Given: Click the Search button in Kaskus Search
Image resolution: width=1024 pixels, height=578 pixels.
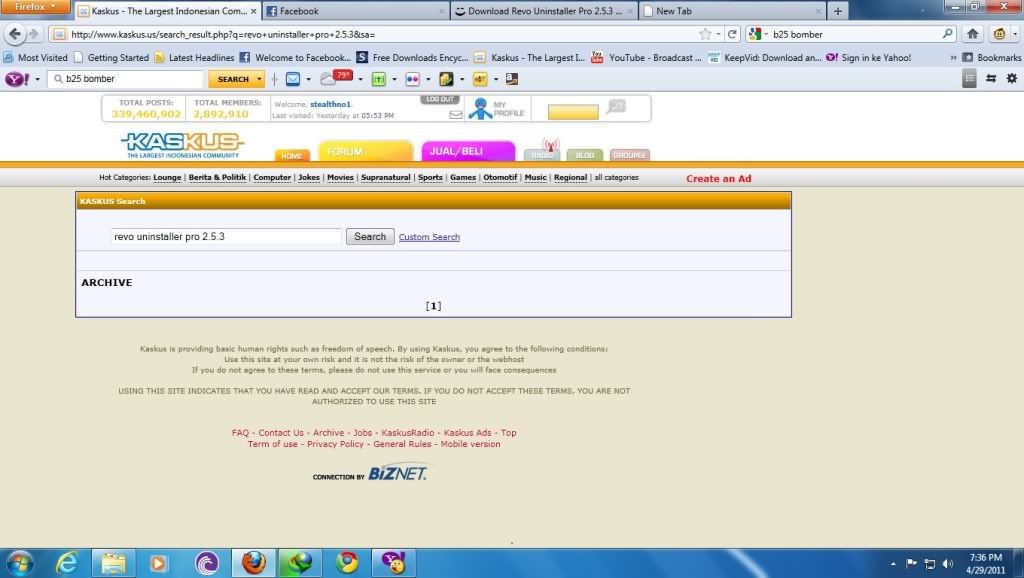Looking at the screenshot, I should click(x=370, y=236).
